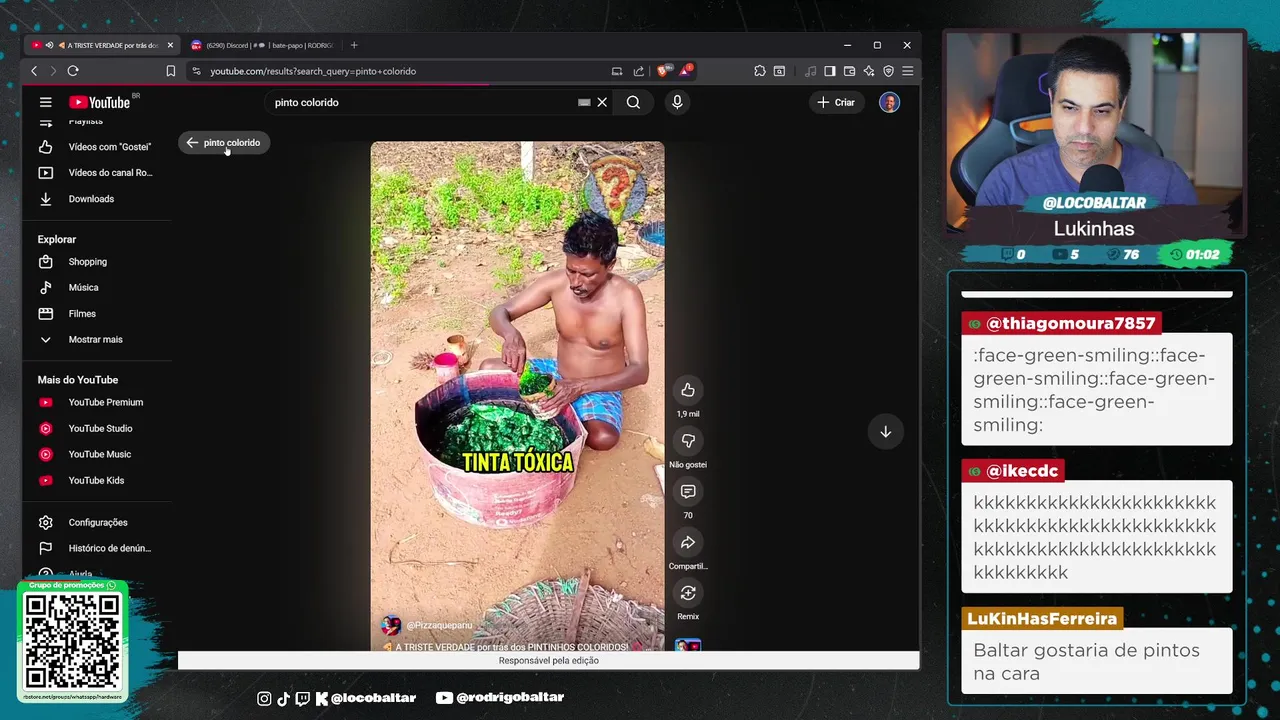The width and height of the screenshot is (1280, 720).
Task: Remix this Short
Action: click(688, 593)
